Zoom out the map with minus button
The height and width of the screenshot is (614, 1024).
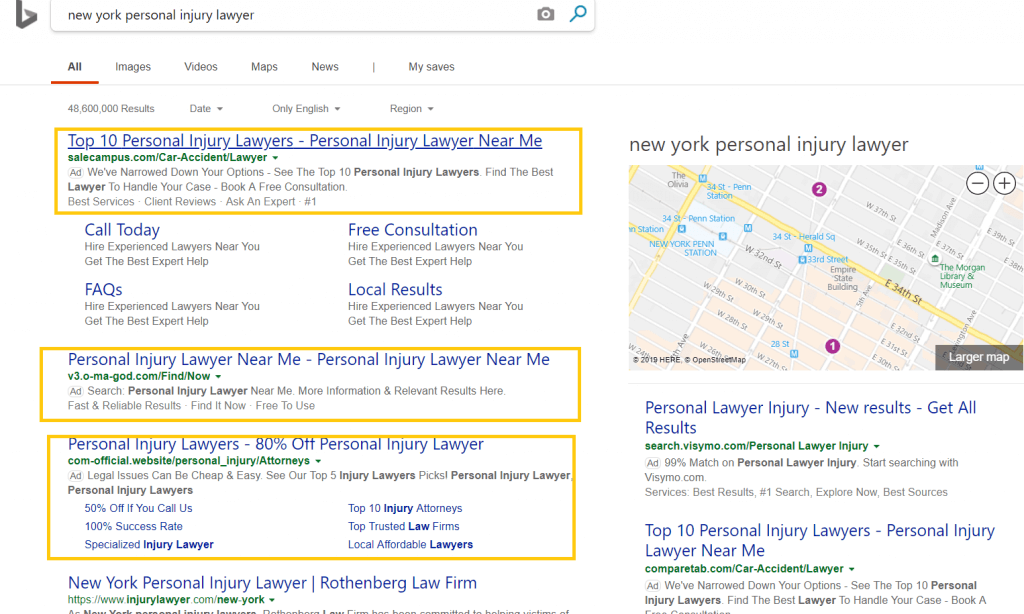[x=977, y=184]
